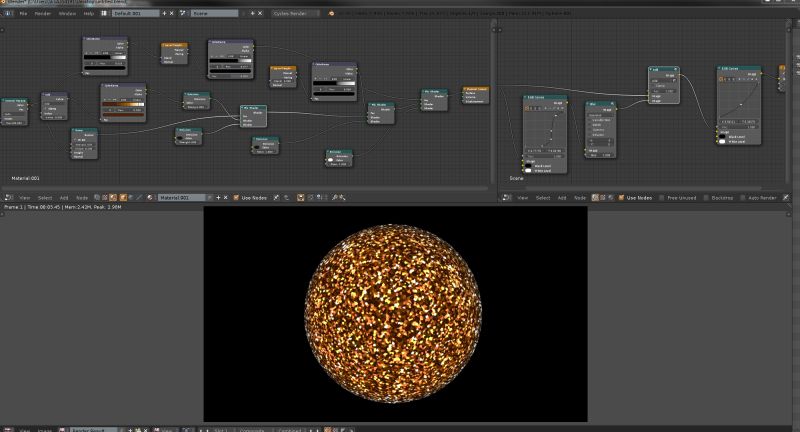The height and width of the screenshot is (432, 800).
Task: Click the White Level swatch in first RGB Curves
Action: click(x=529, y=170)
